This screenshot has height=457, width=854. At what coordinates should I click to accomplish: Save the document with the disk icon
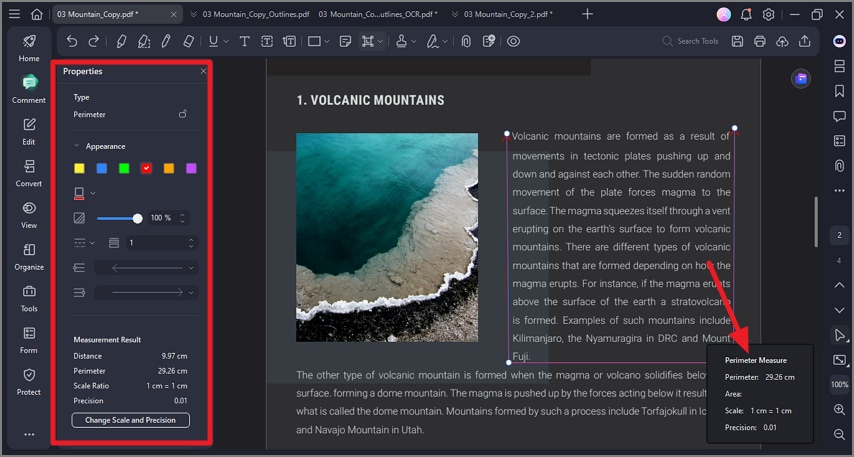[x=737, y=41]
